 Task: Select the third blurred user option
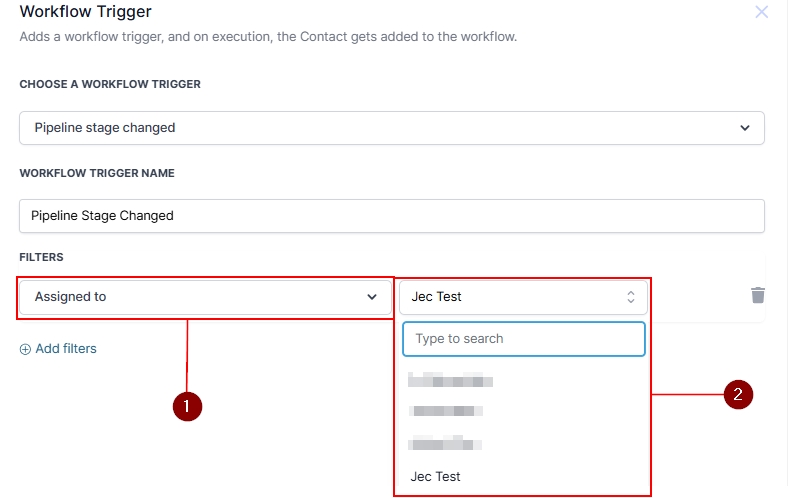pos(445,443)
